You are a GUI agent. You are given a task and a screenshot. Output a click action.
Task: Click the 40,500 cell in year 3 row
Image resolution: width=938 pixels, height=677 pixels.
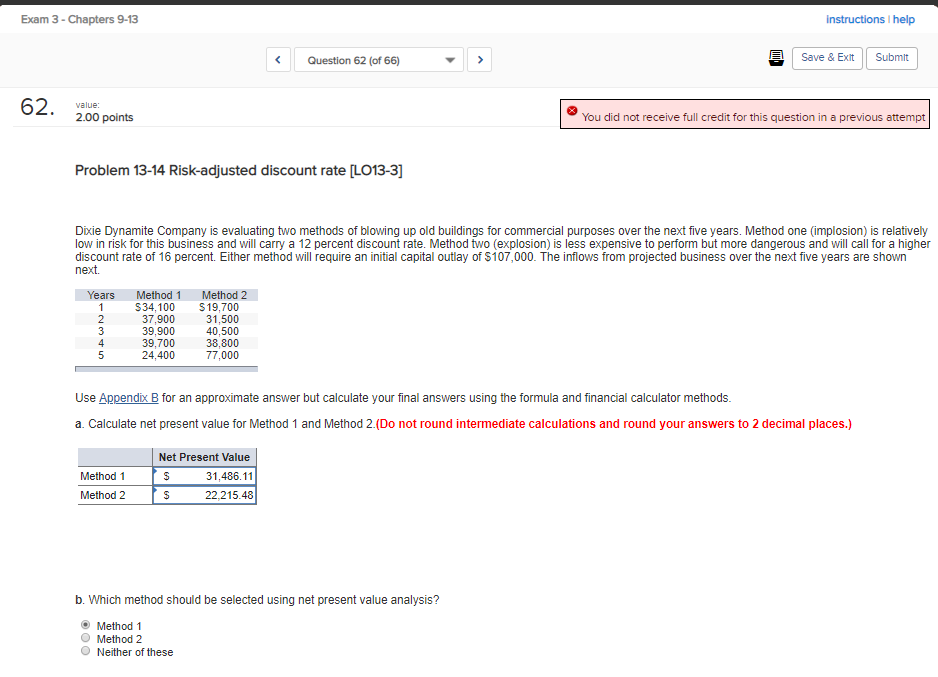[x=223, y=331]
